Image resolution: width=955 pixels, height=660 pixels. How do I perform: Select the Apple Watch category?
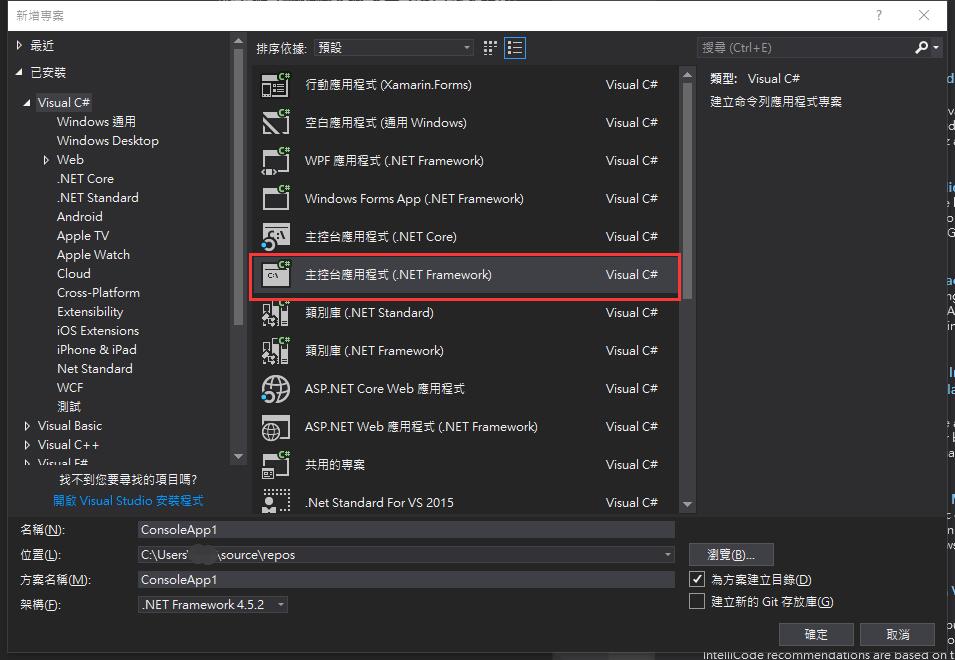(x=93, y=255)
